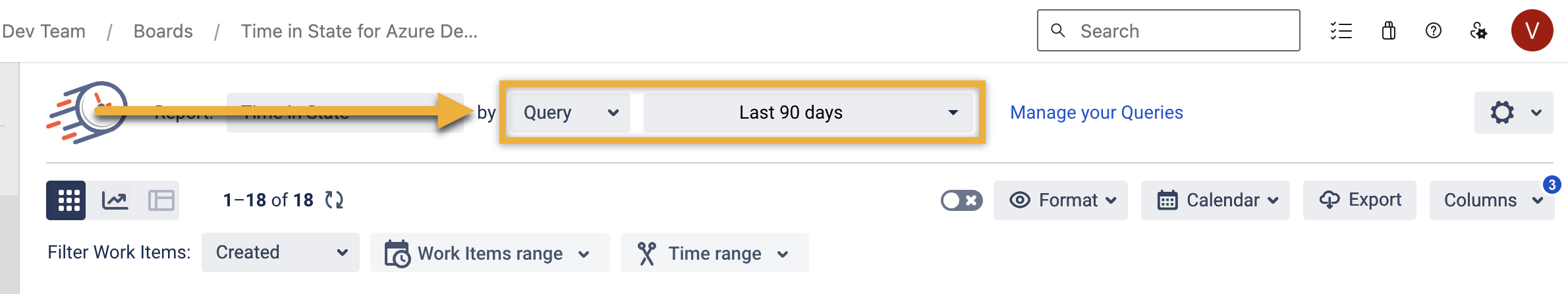Image resolution: width=1568 pixels, height=294 pixels.
Task: Open the Format menu
Action: (1061, 200)
